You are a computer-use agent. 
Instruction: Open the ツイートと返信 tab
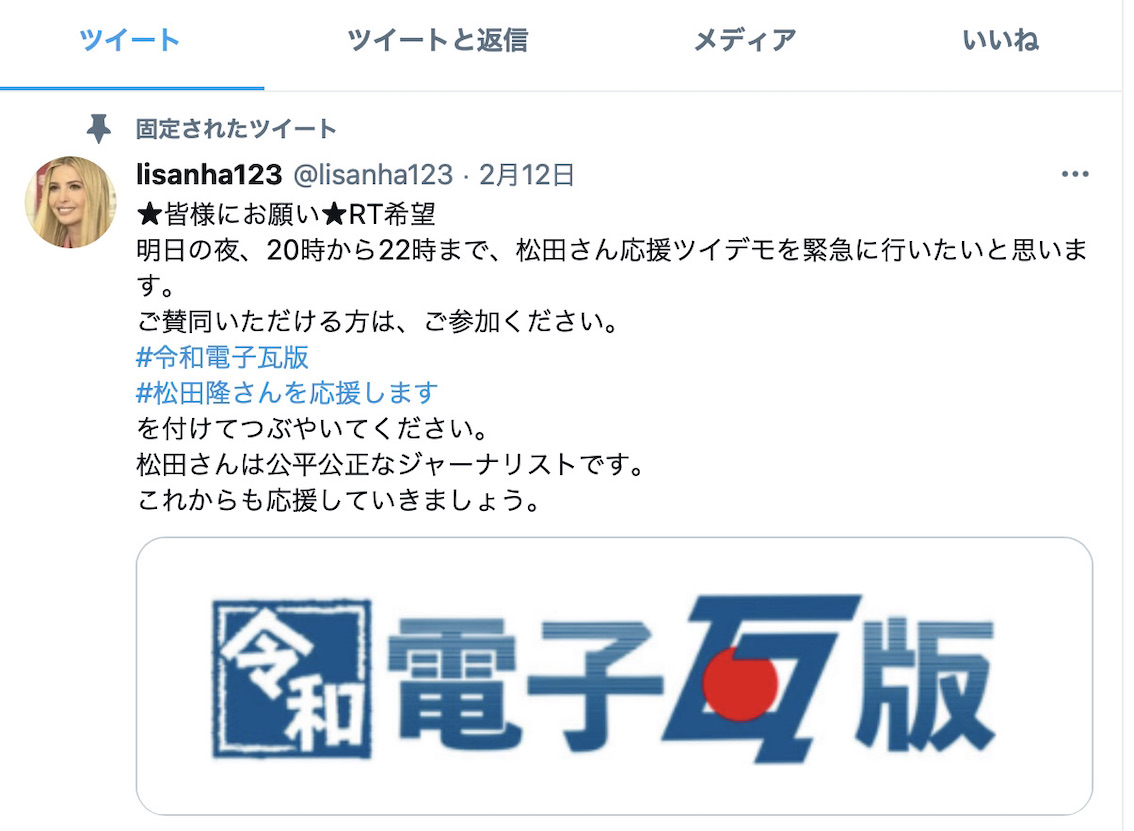tap(438, 41)
